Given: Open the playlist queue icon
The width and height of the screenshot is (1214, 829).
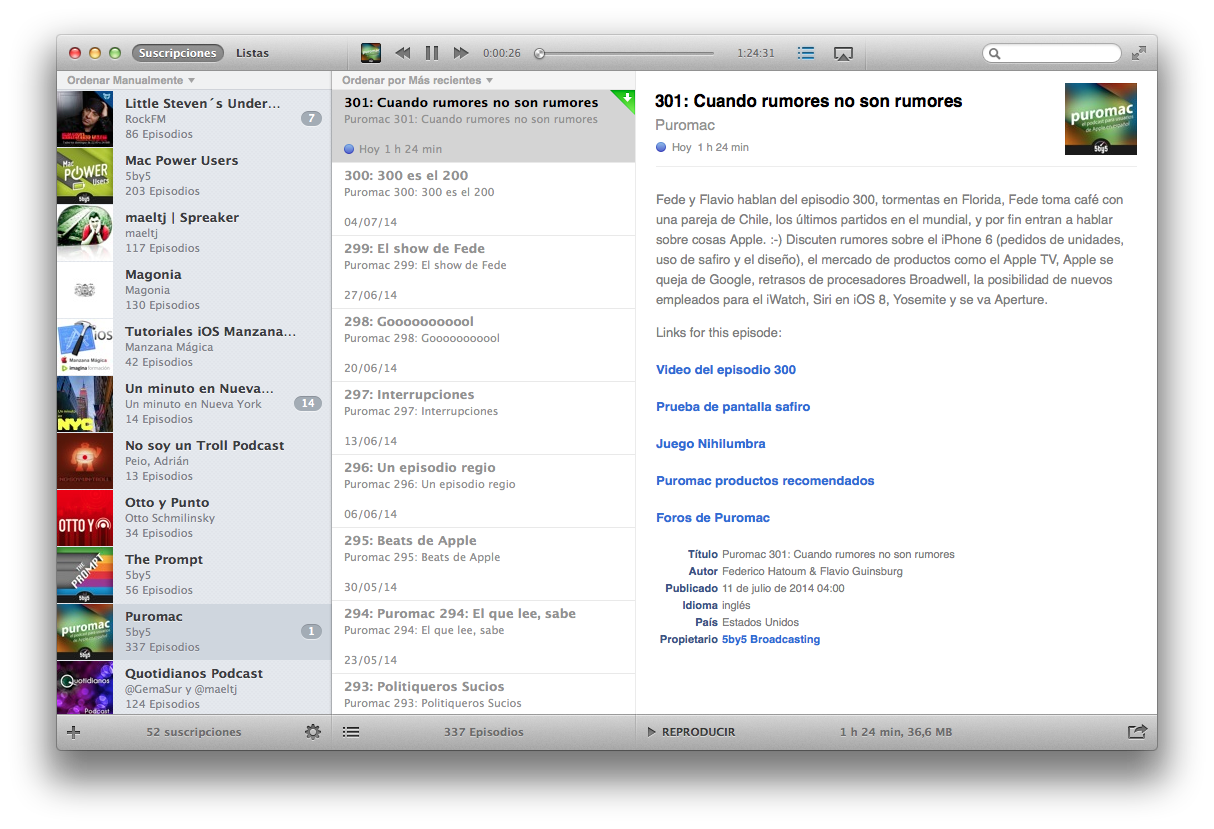Looking at the screenshot, I should tap(806, 53).
